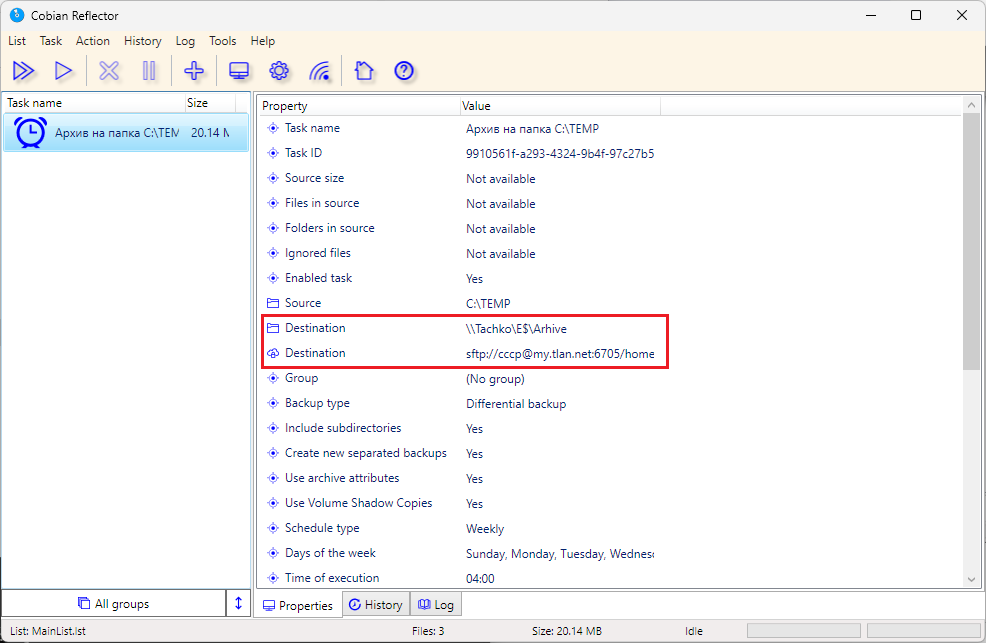Click the (No group) value

click(x=495, y=379)
